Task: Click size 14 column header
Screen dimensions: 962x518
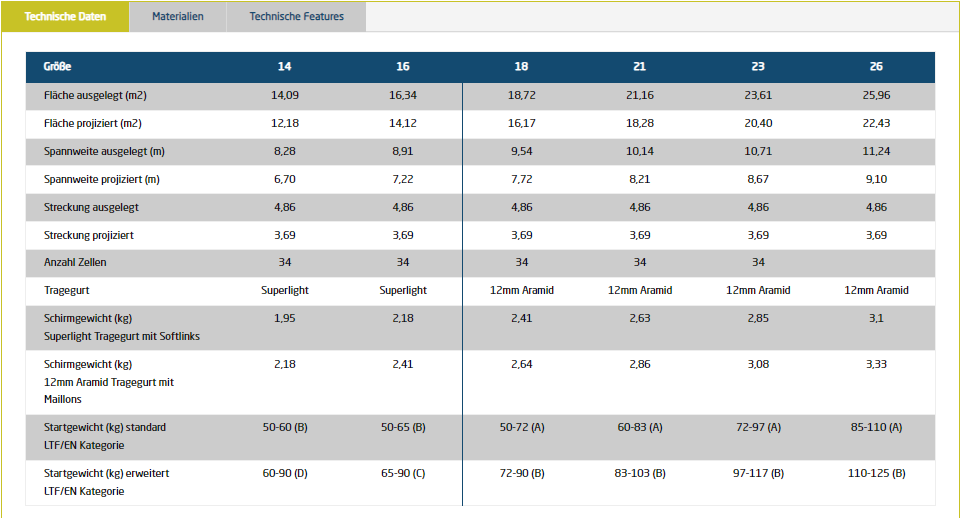Action: pos(285,67)
